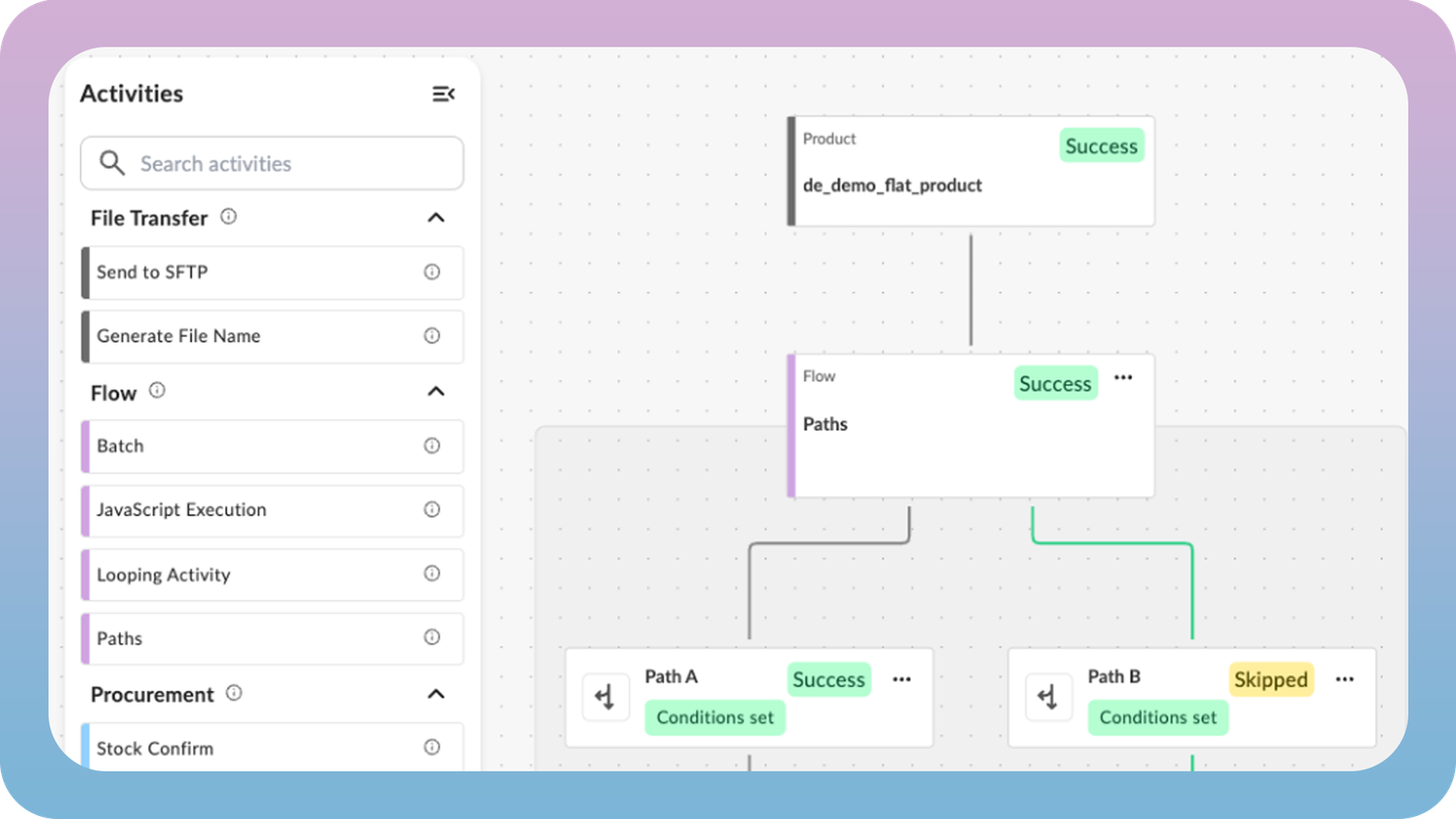Show info for Looping Activity
The width and height of the screenshot is (1456, 819).
(432, 573)
